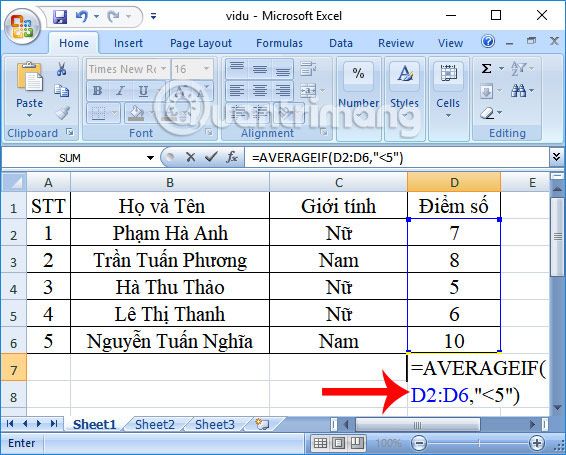Expand the formula bar

click(556, 157)
